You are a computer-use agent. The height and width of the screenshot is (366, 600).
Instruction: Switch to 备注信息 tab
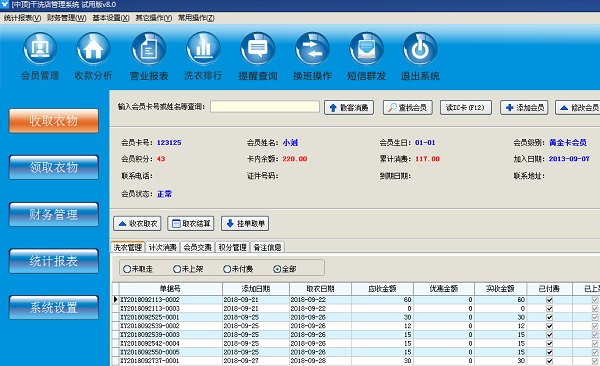tap(267, 247)
